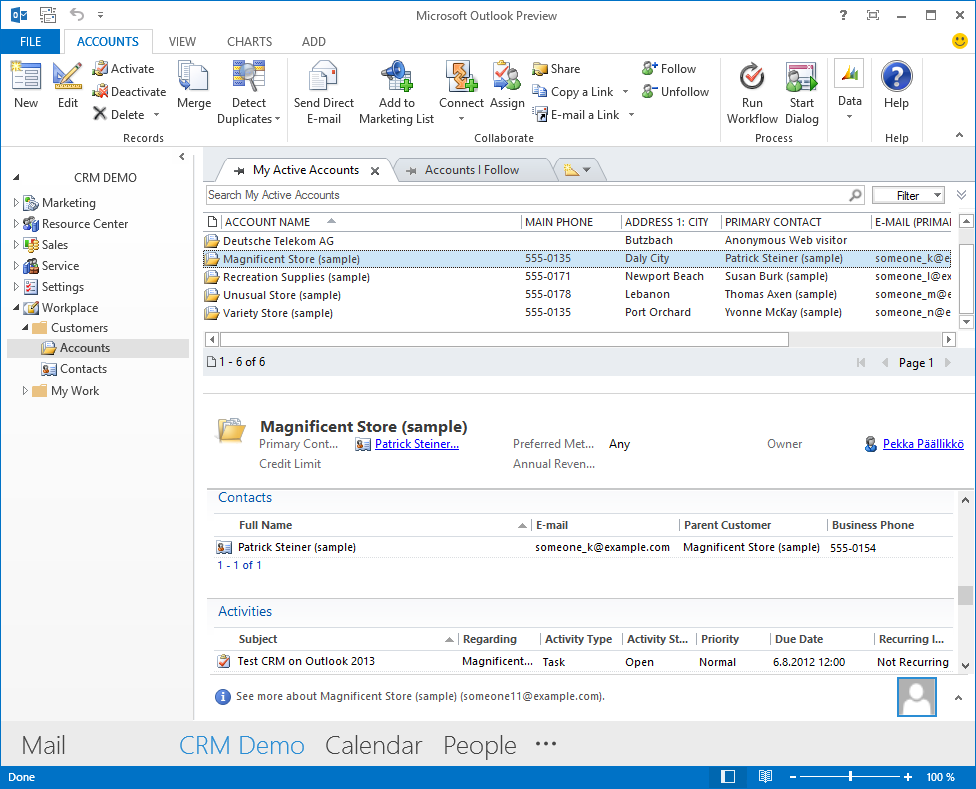976x789 pixels.
Task: Open the Delete dropdown arrow
Action: coord(156,114)
